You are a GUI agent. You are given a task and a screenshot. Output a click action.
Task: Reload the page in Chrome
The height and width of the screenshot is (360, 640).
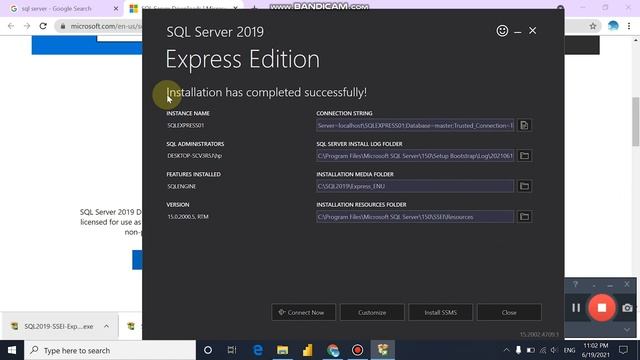point(43,26)
